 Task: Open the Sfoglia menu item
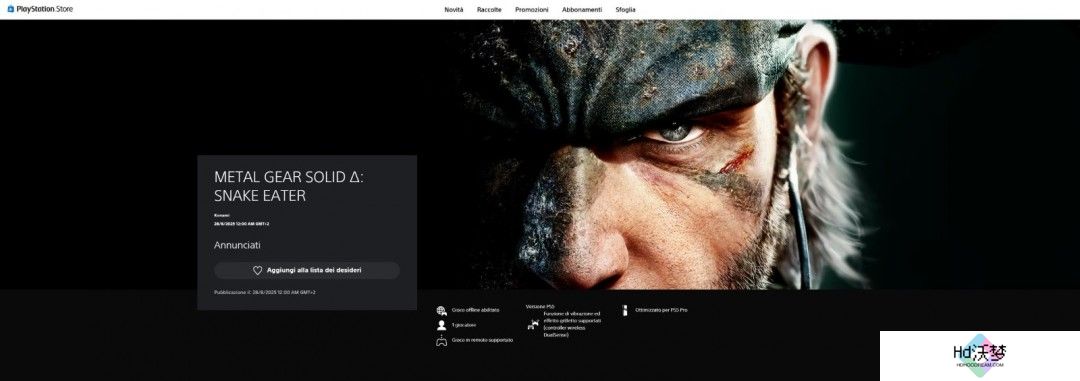pyautogui.click(x=625, y=10)
